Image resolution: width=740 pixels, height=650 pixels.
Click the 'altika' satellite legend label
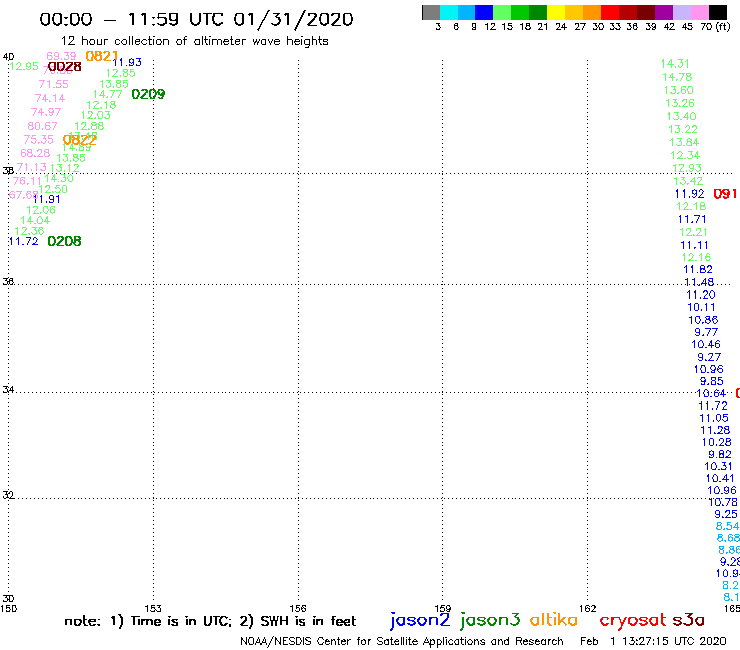click(554, 620)
